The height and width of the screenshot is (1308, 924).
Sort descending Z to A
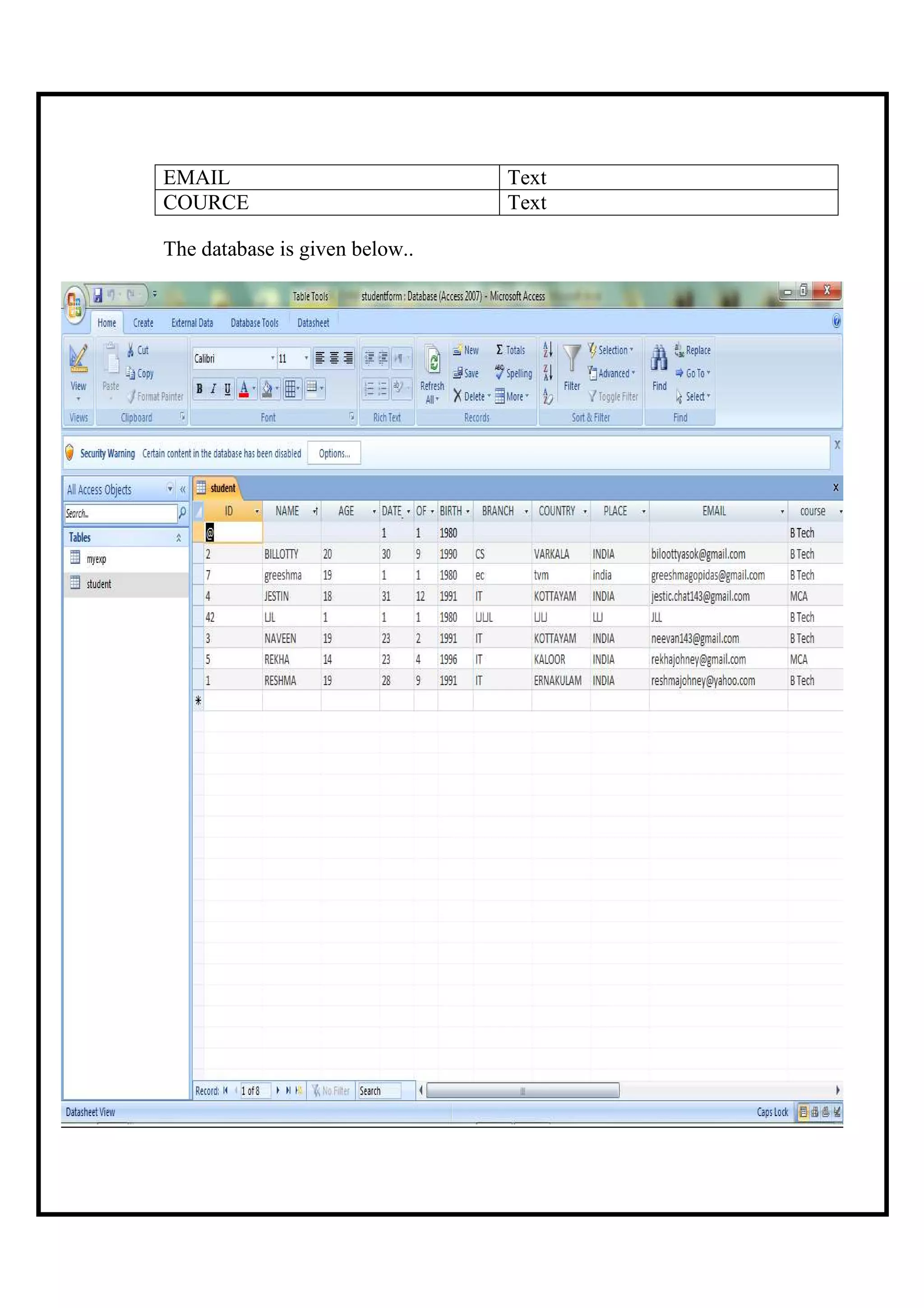tap(548, 372)
